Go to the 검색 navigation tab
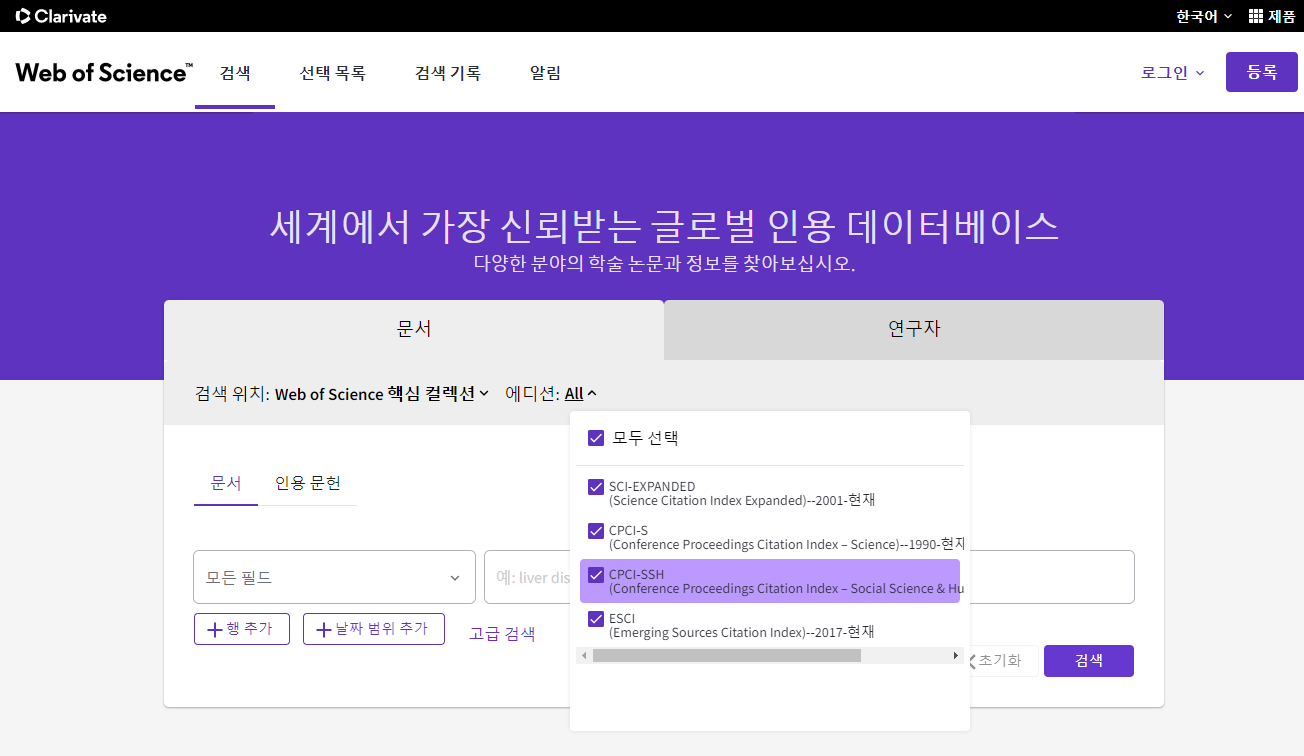 [235, 73]
